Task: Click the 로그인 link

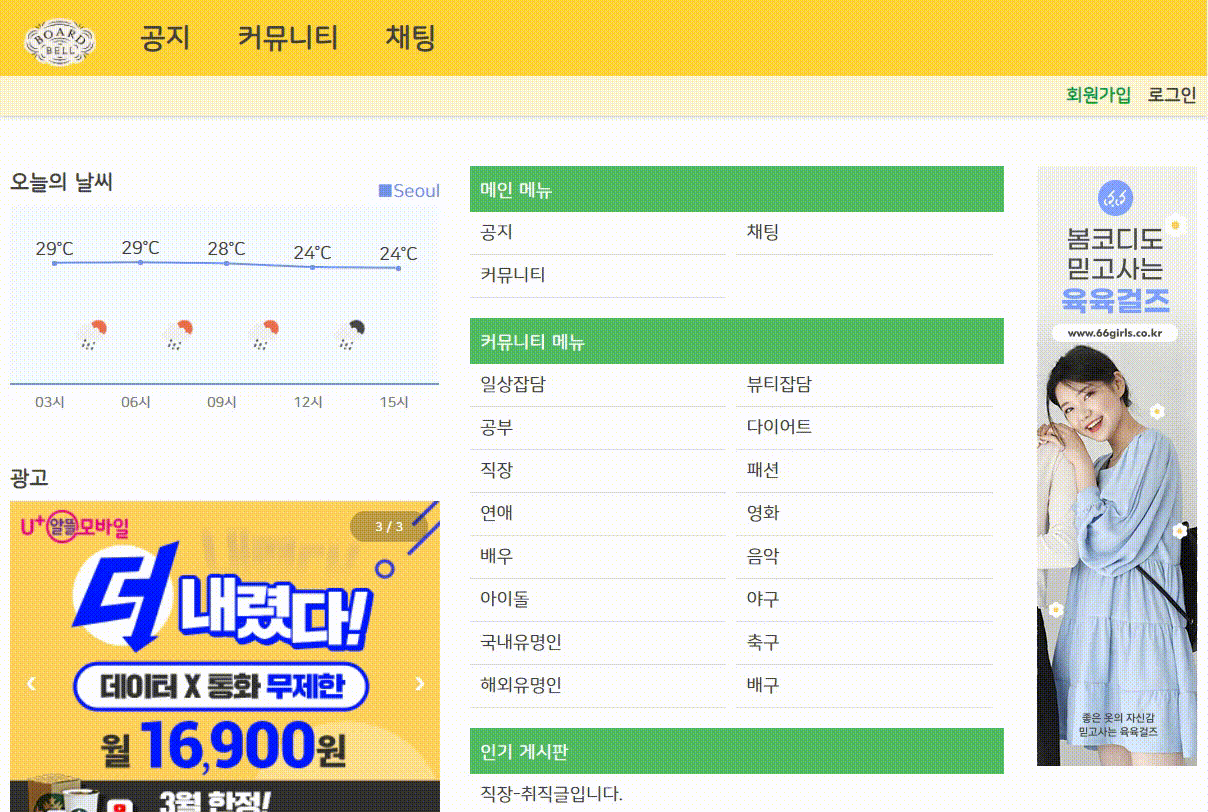Action: click(x=1172, y=95)
